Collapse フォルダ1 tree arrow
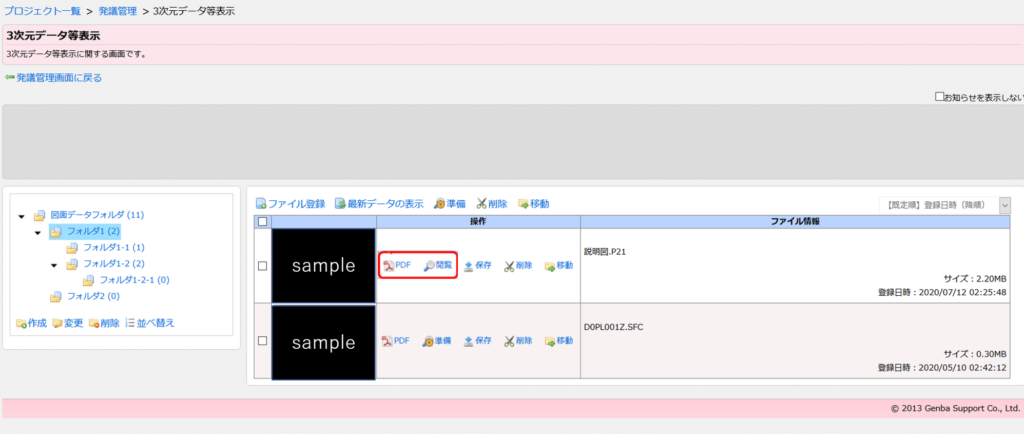The image size is (1024, 434). pos(38,232)
